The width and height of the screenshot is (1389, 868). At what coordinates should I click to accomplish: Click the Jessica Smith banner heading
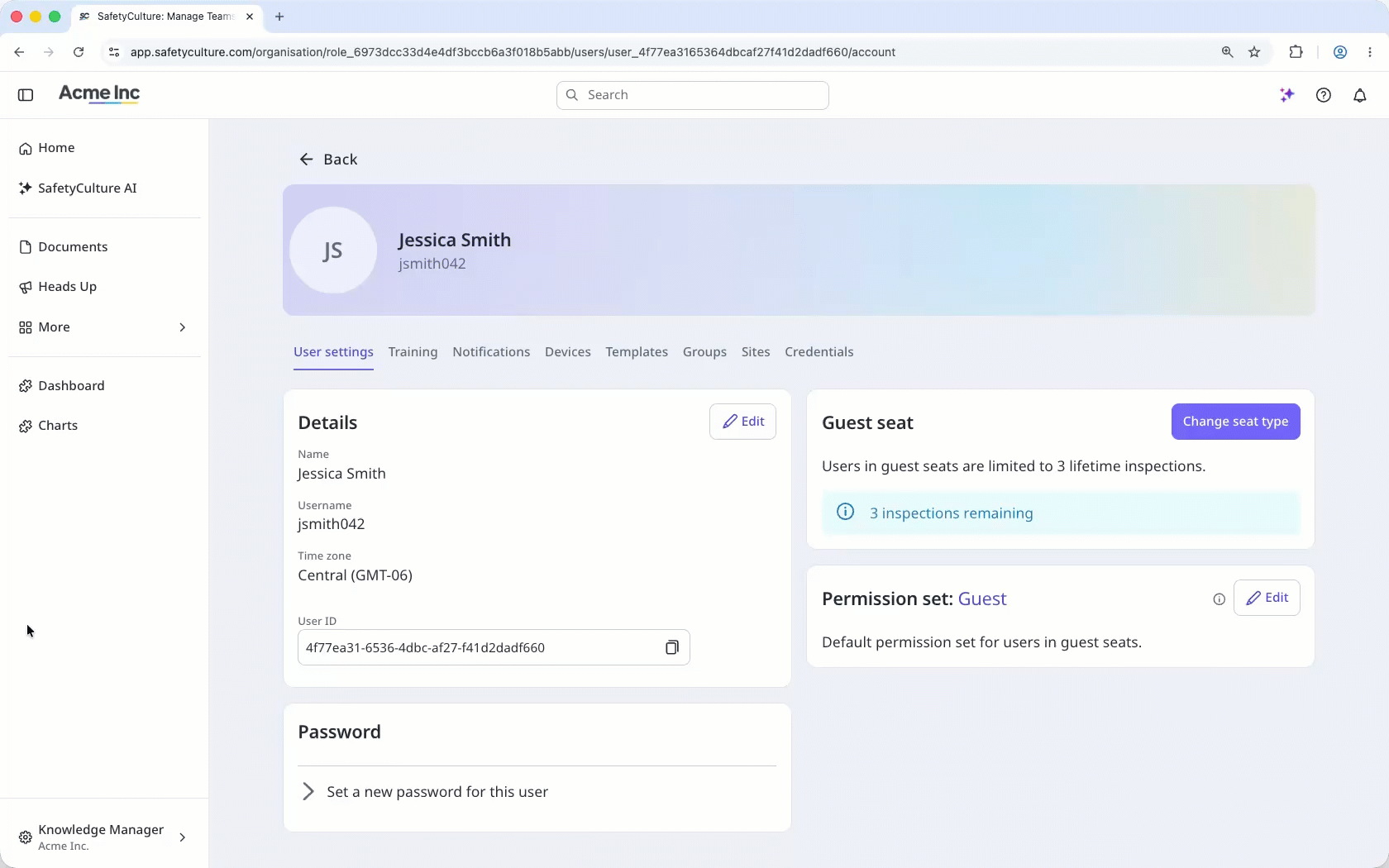click(x=454, y=240)
